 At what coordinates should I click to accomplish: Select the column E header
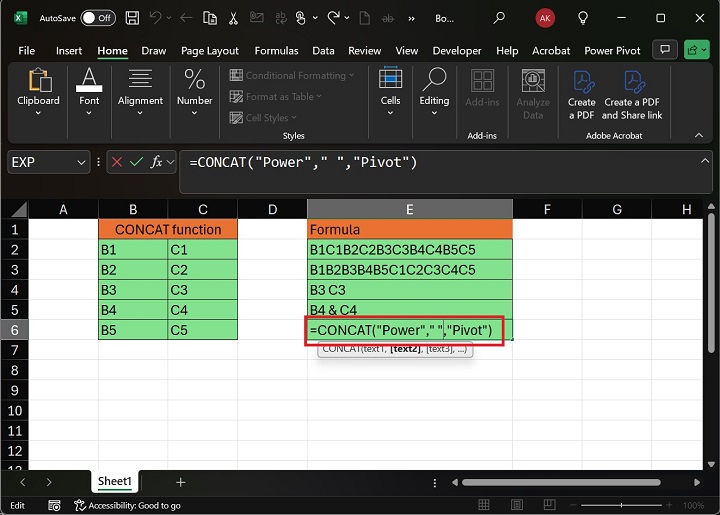tap(409, 209)
